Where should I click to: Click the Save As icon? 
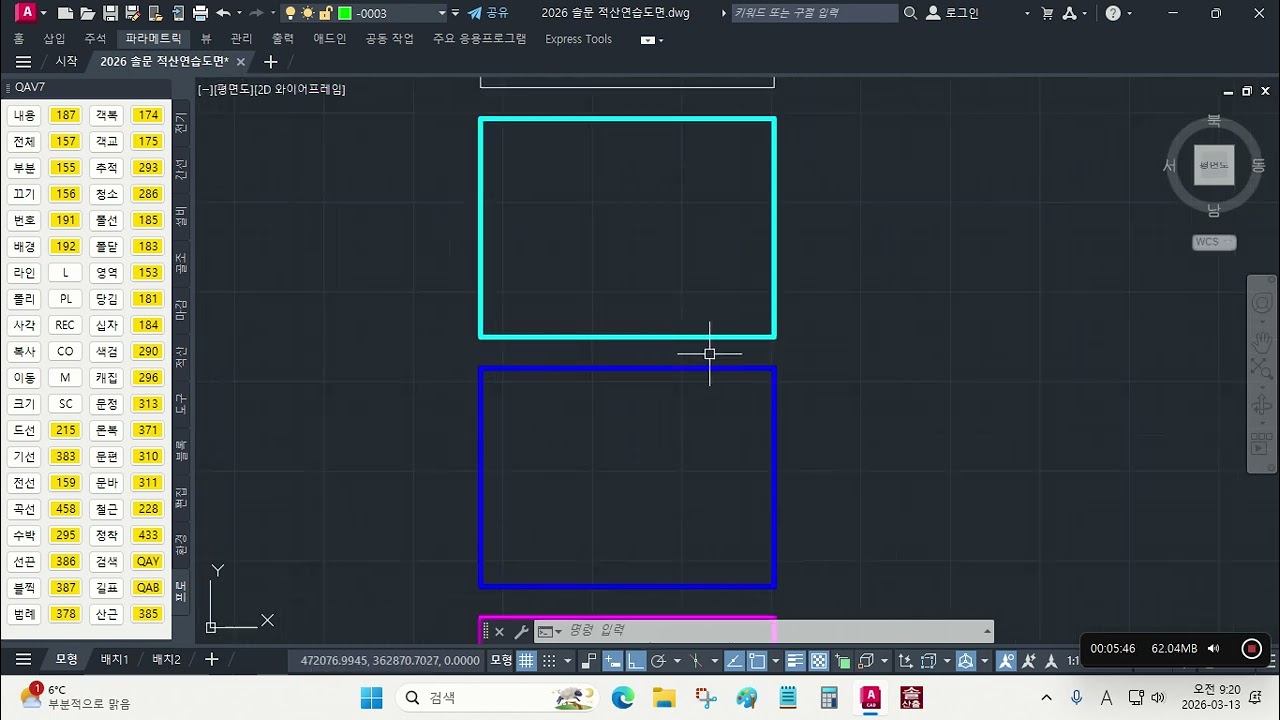pyautogui.click(x=132, y=13)
